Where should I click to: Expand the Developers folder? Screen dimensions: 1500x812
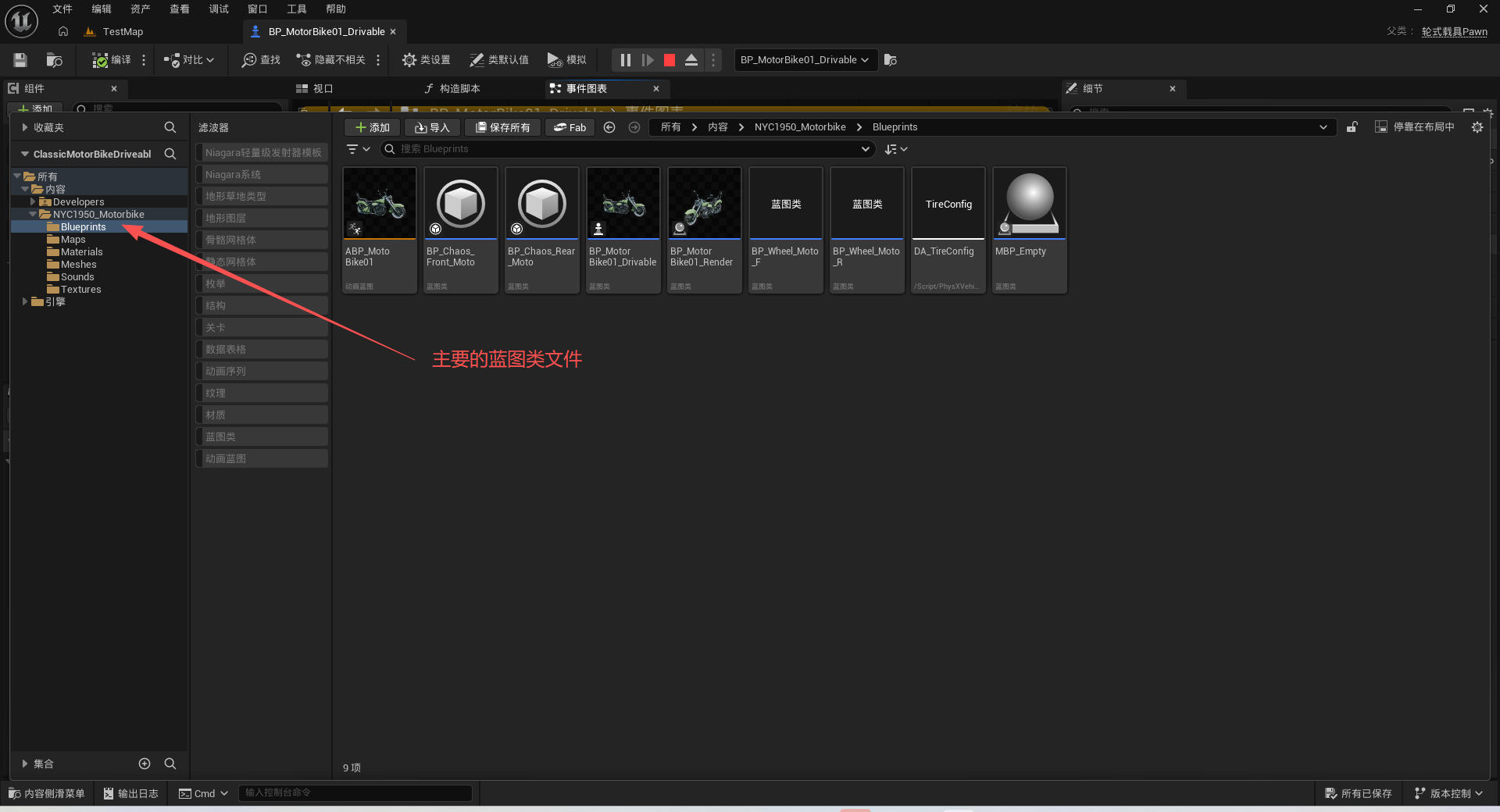tap(33, 201)
